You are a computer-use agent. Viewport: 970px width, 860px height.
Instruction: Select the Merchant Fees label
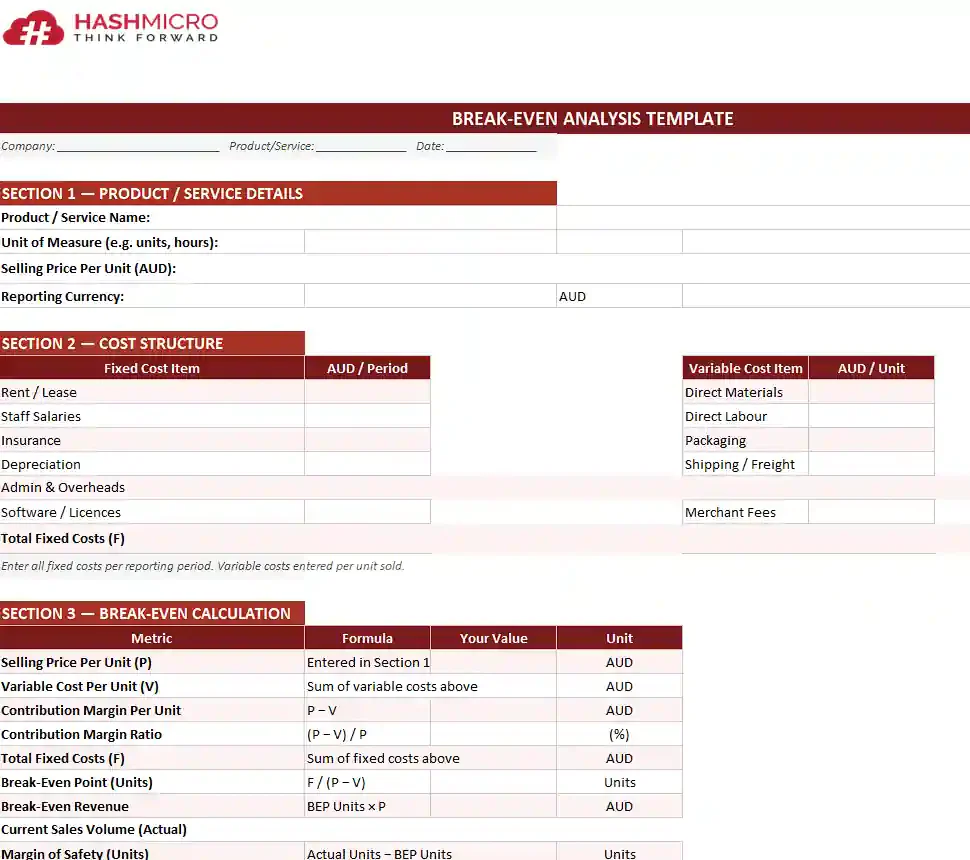click(x=730, y=512)
